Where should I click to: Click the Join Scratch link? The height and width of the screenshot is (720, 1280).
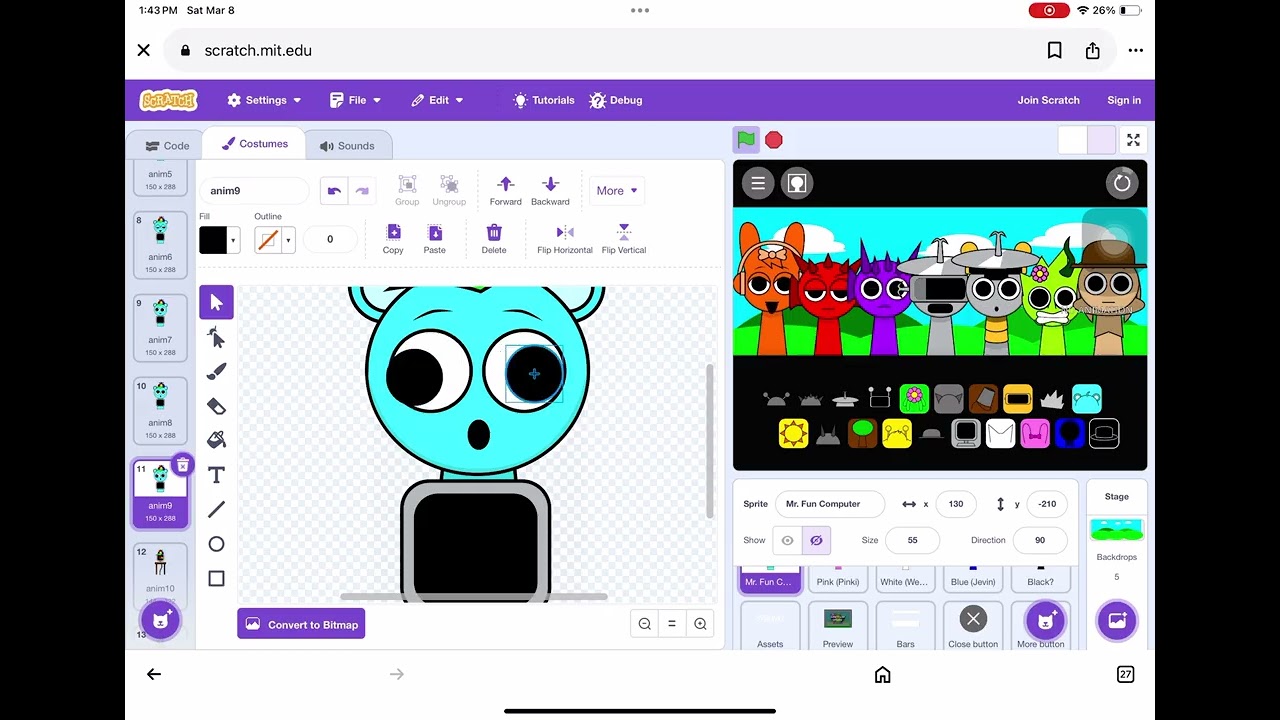click(1048, 100)
